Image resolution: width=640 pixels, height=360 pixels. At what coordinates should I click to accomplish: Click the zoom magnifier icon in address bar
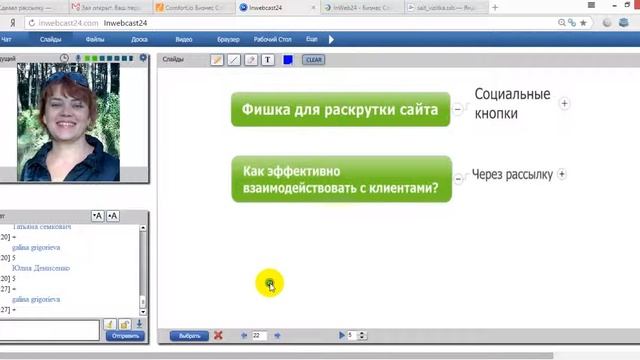[562, 23]
